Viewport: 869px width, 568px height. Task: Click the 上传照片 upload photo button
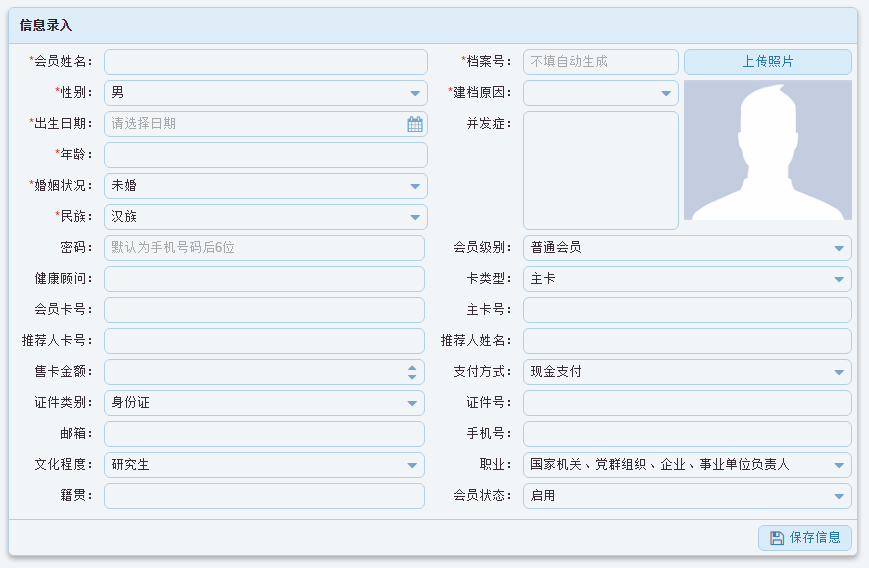click(x=767, y=62)
